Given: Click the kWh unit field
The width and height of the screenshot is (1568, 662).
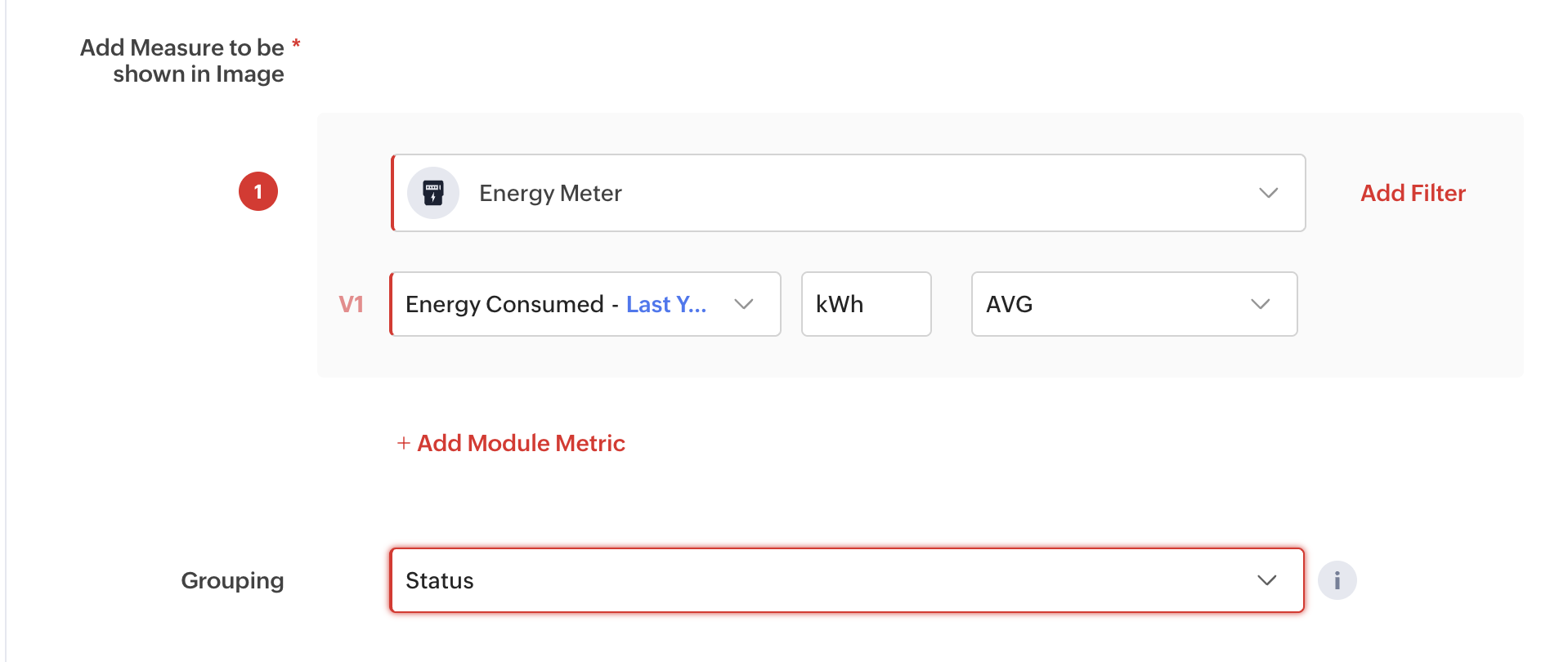Looking at the screenshot, I should (866, 304).
